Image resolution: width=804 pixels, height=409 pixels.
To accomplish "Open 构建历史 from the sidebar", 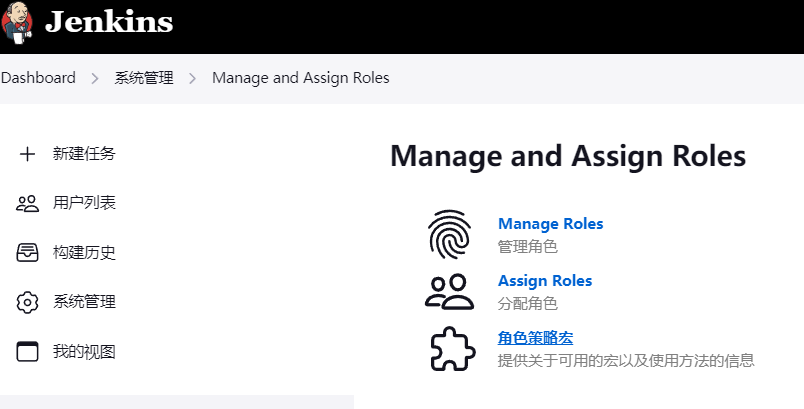I will (x=84, y=253).
